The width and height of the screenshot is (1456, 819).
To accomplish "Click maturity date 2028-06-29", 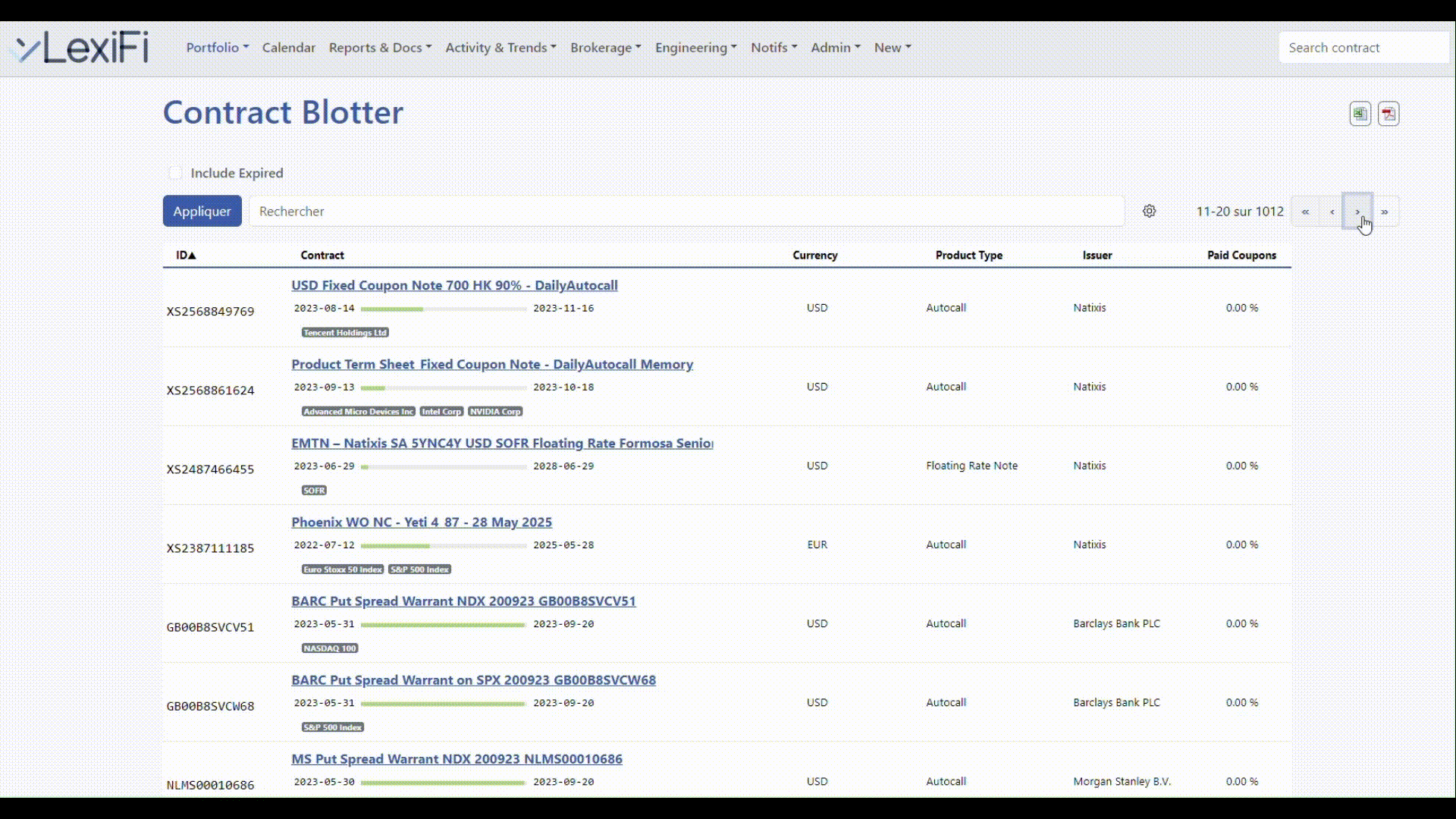I will tap(563, 466).
